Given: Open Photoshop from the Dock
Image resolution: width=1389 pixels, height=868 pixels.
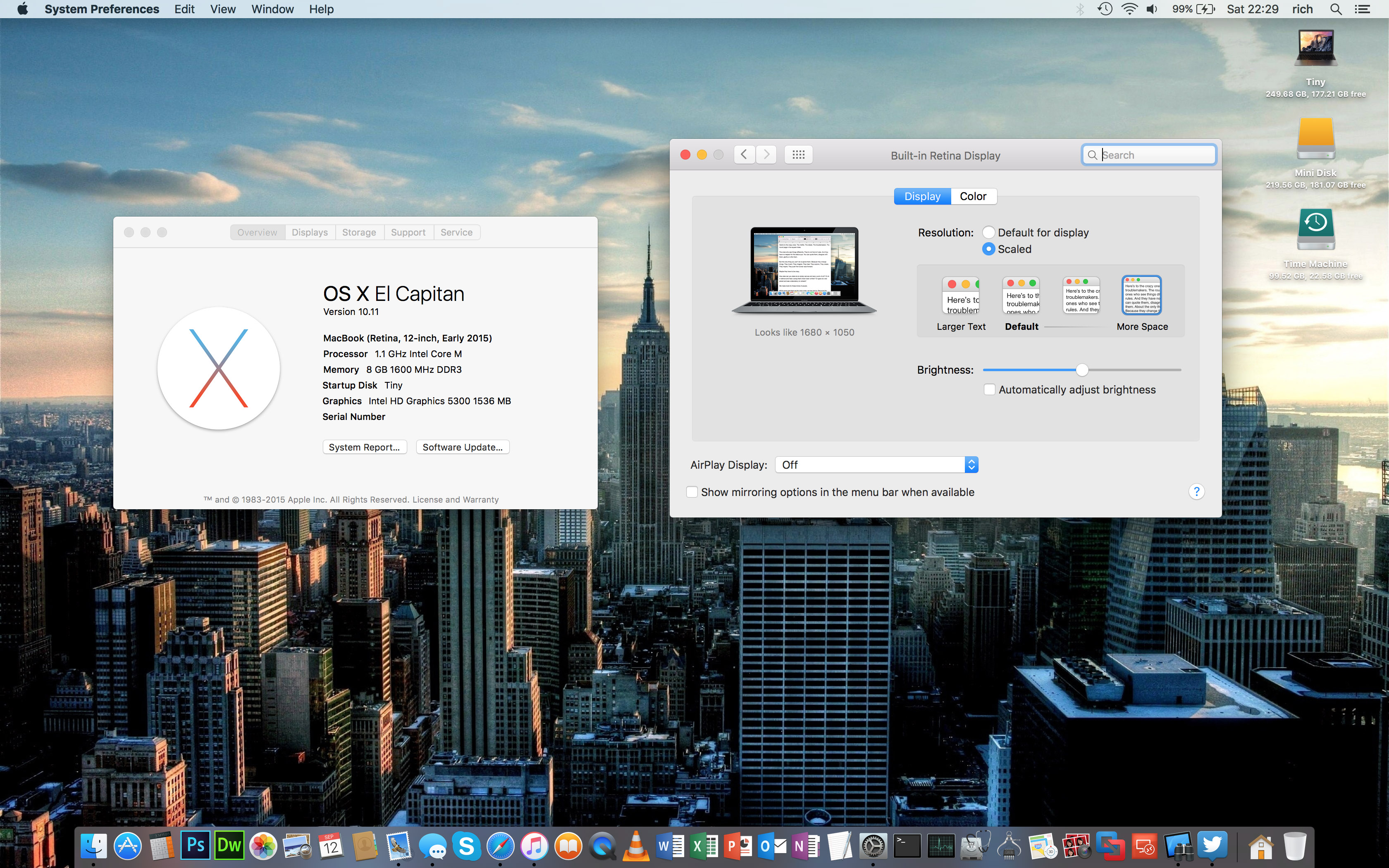Looking at the screenshot, I should pyautogui.click(x=196, y=846).
